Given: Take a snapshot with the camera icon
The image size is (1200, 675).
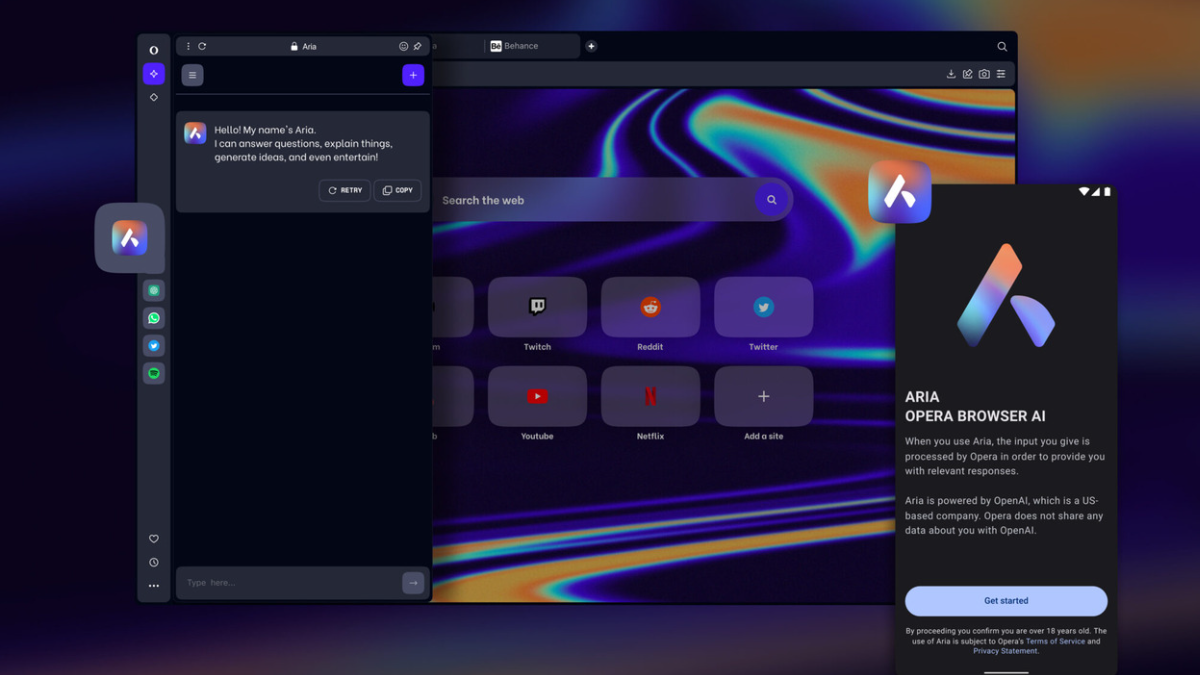Looking at the screenshot, I should (984, 74).
